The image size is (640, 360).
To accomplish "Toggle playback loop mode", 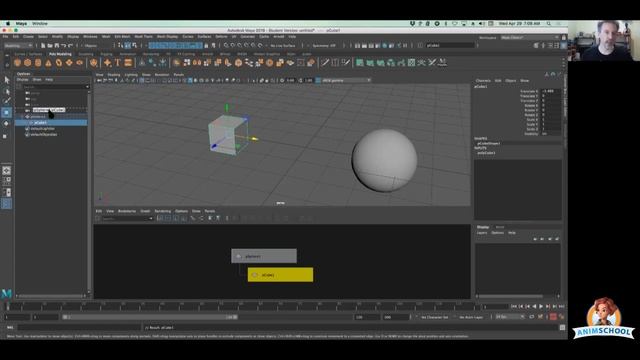I will pyautogui.click(x=532, y=317).
